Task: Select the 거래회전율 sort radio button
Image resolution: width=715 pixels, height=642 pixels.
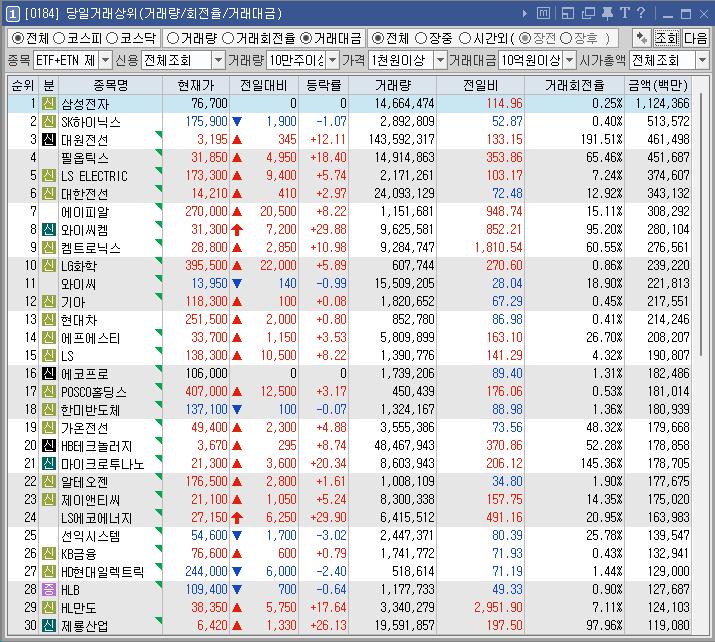Action: tap(228, 38)
